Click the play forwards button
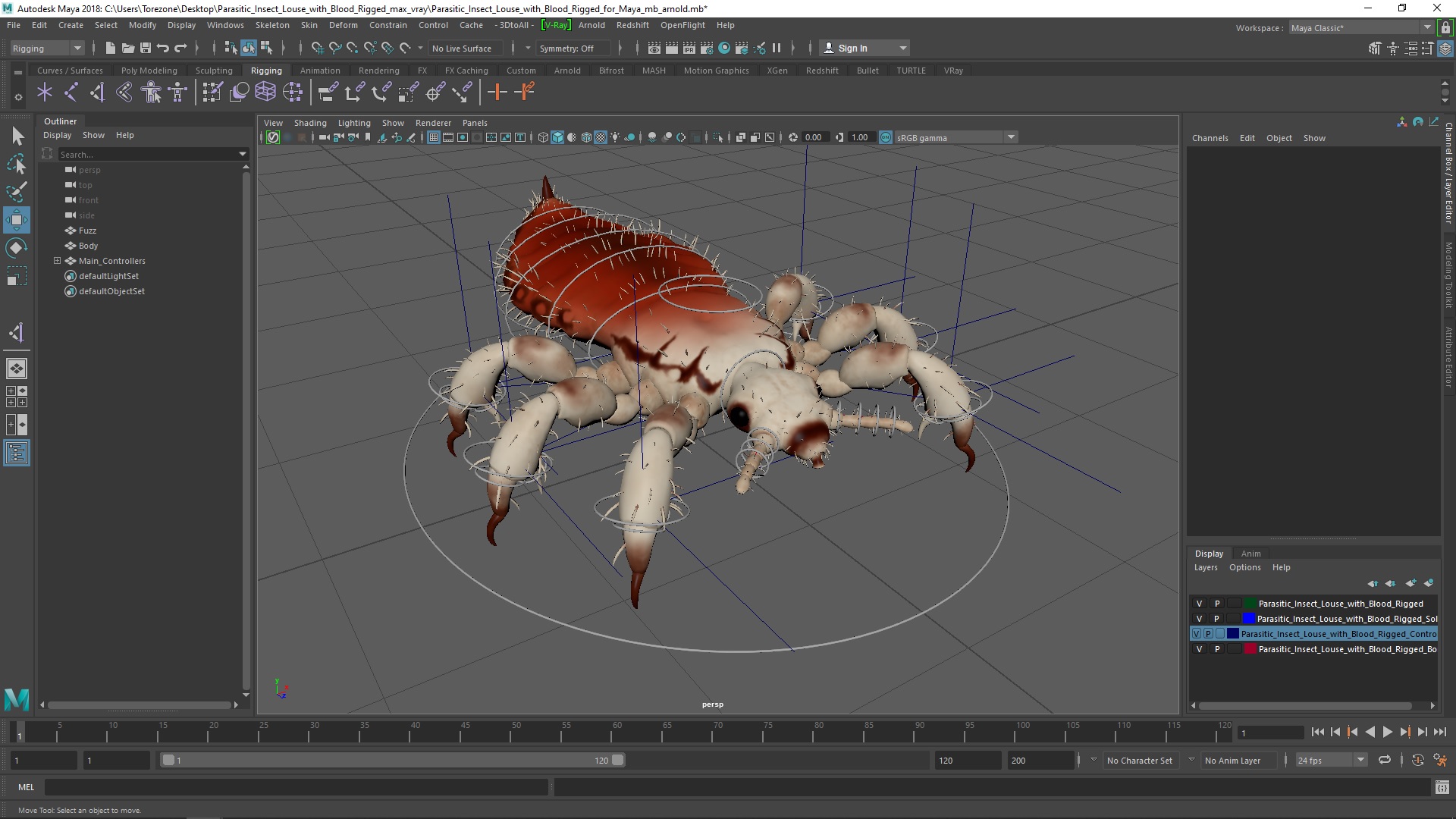This screenshot has width=1456, height=819. click(1387, 732)
